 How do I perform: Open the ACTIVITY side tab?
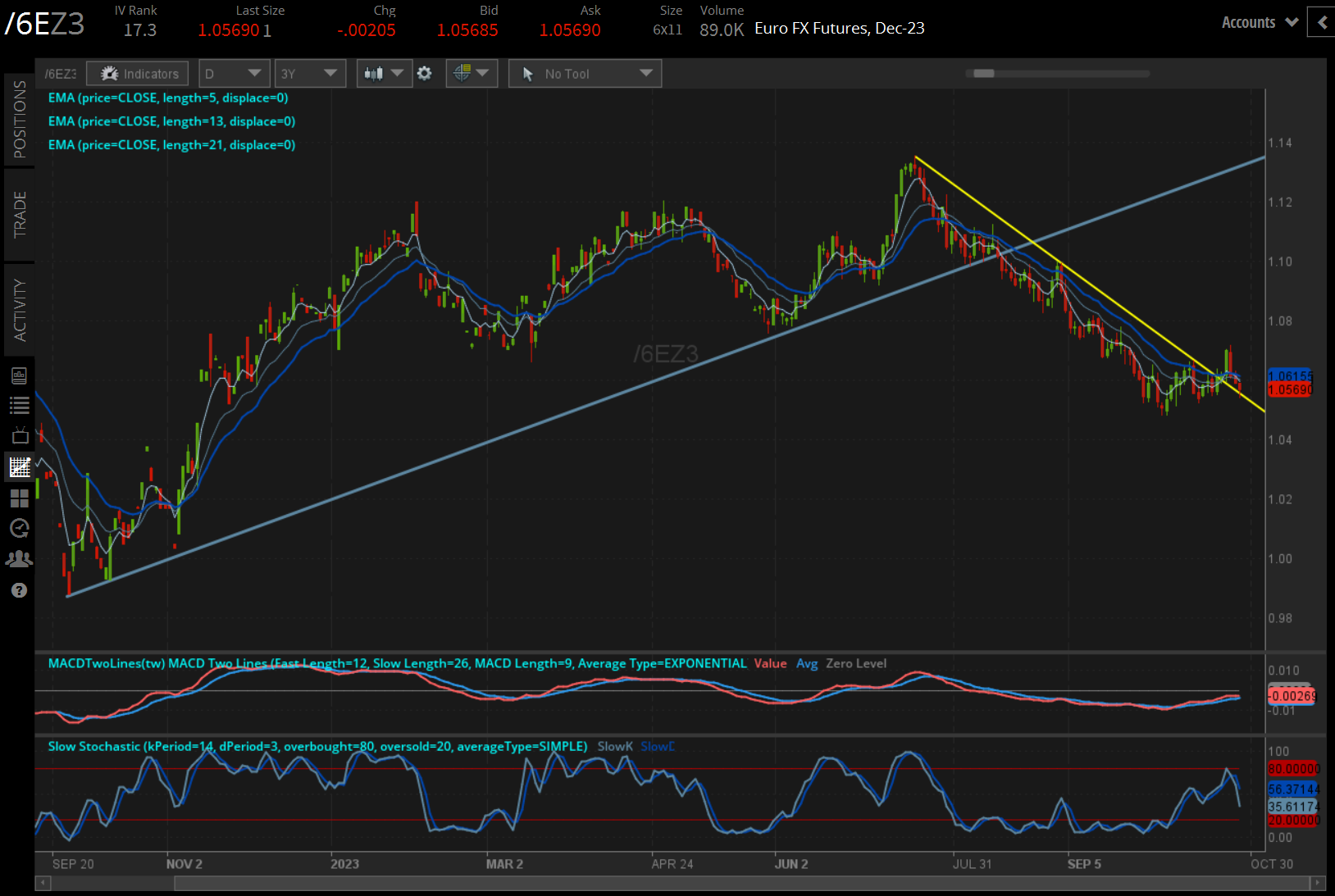(x=20, y=310)
